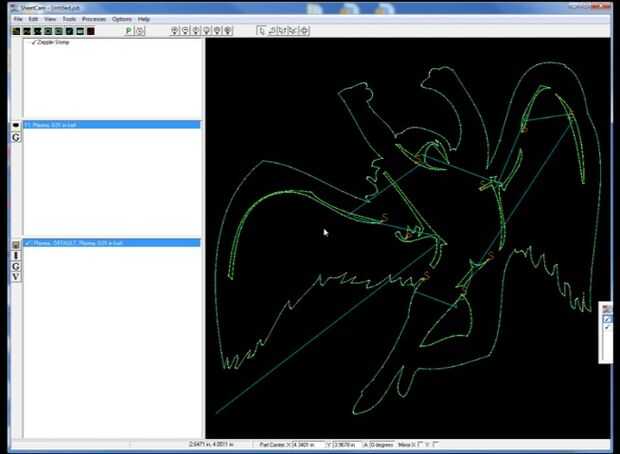This screenshot has width=620, height=454.
Task: Select the Plasma OUTSIDE operation row
Action: pyautogui.click(x=112, y=243)
